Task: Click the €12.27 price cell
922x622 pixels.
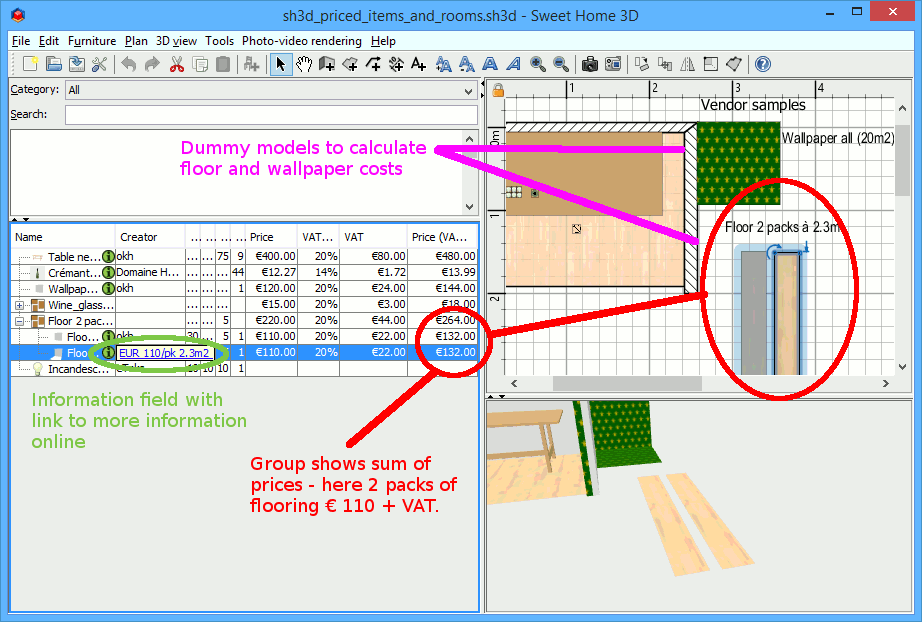Action: pos(272,272)
